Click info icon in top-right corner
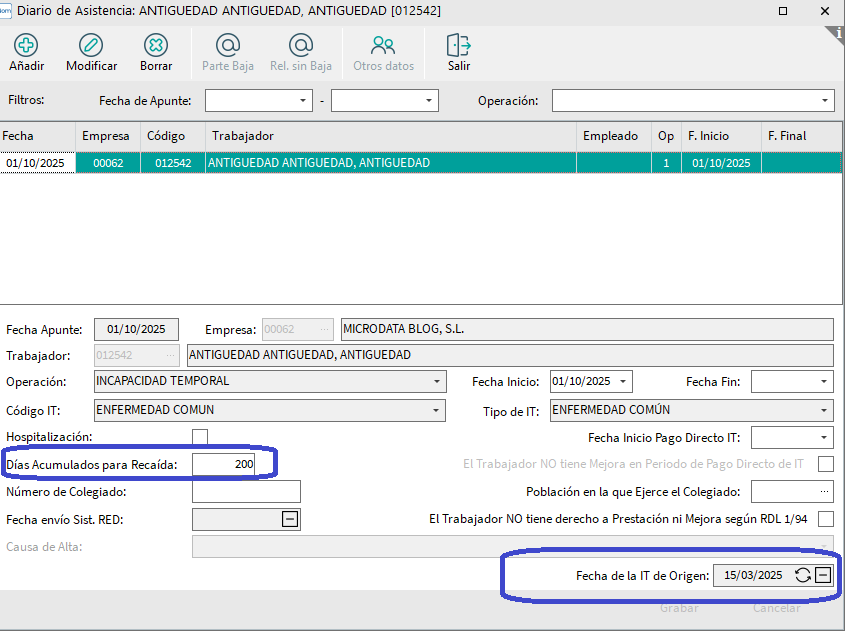The height and width of the screenshot is (632, 845). 836,32
